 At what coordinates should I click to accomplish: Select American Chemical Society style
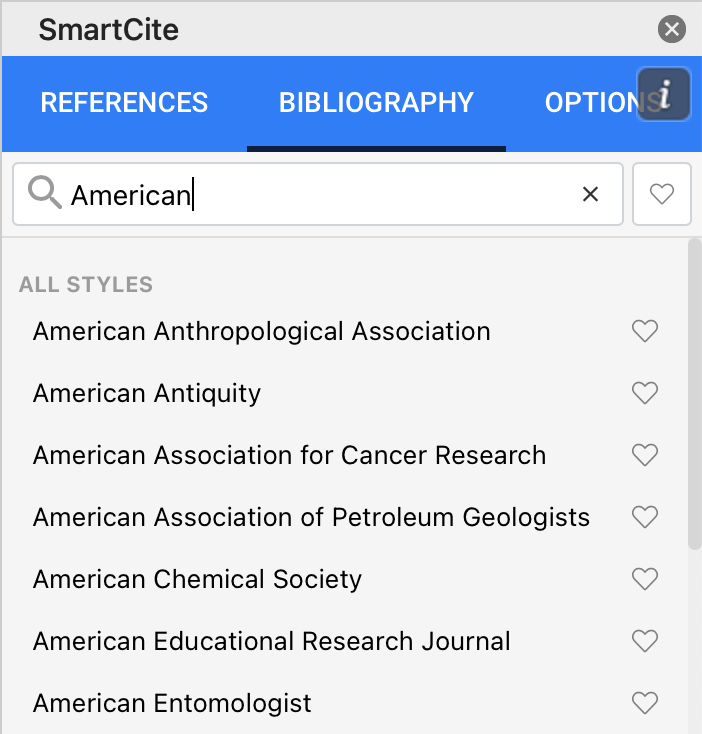coord(197,579)
